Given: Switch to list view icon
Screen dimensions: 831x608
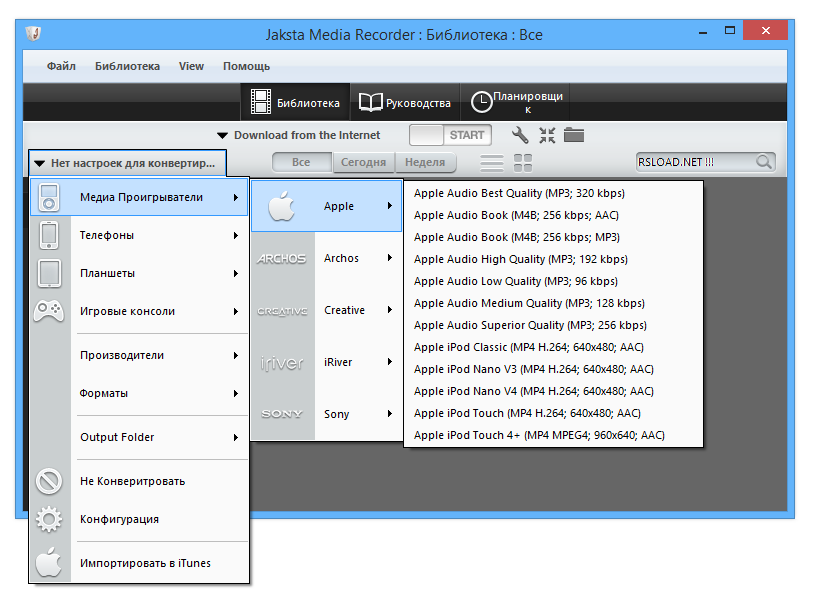Looking at the screenshot, I should click(x=492, y=162).
